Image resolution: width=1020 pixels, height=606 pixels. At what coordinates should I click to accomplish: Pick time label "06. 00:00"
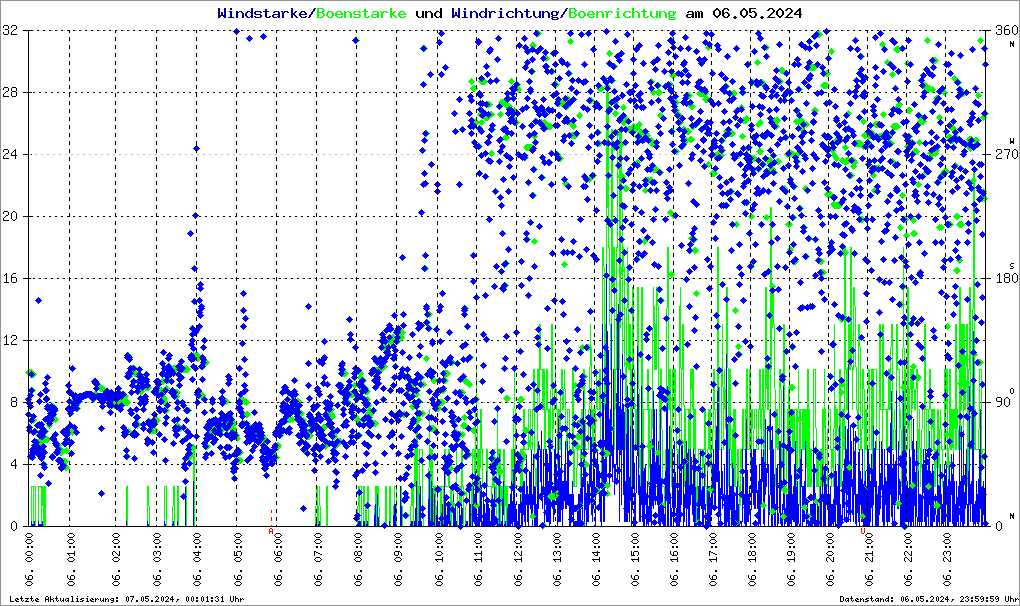30,559
